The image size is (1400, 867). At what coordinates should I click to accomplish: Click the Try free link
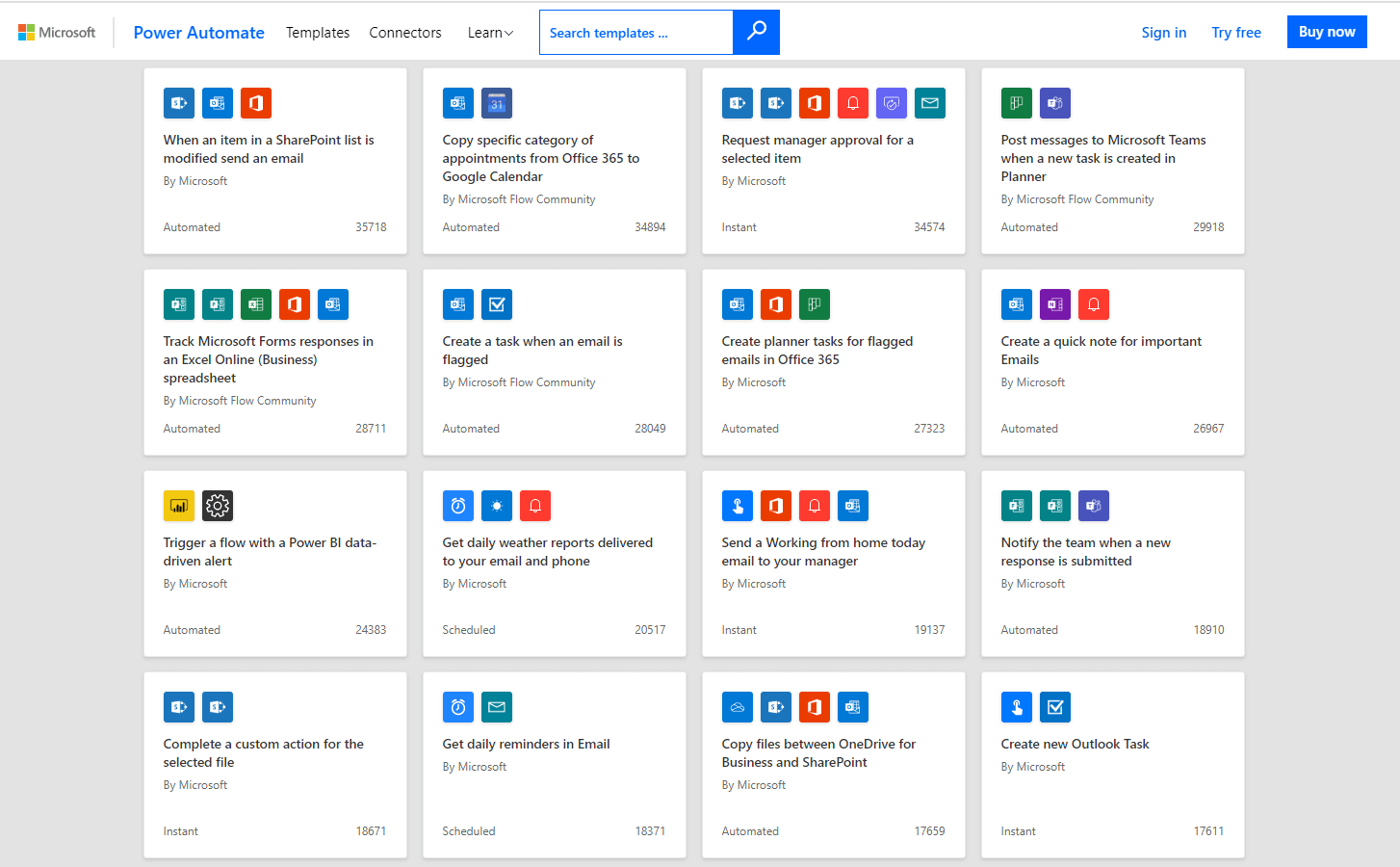[1236, 33]
